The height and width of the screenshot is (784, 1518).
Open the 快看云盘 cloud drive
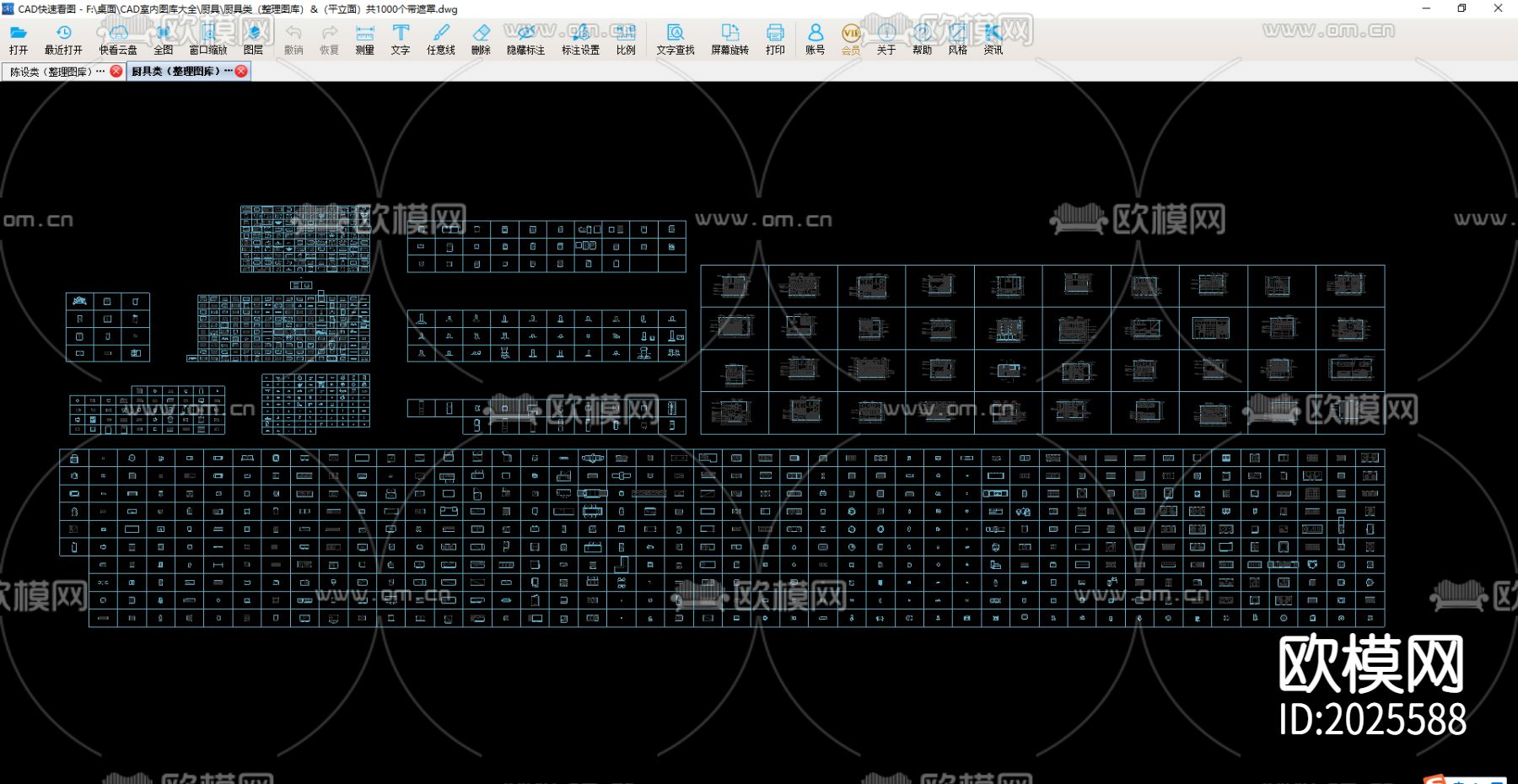118,40
